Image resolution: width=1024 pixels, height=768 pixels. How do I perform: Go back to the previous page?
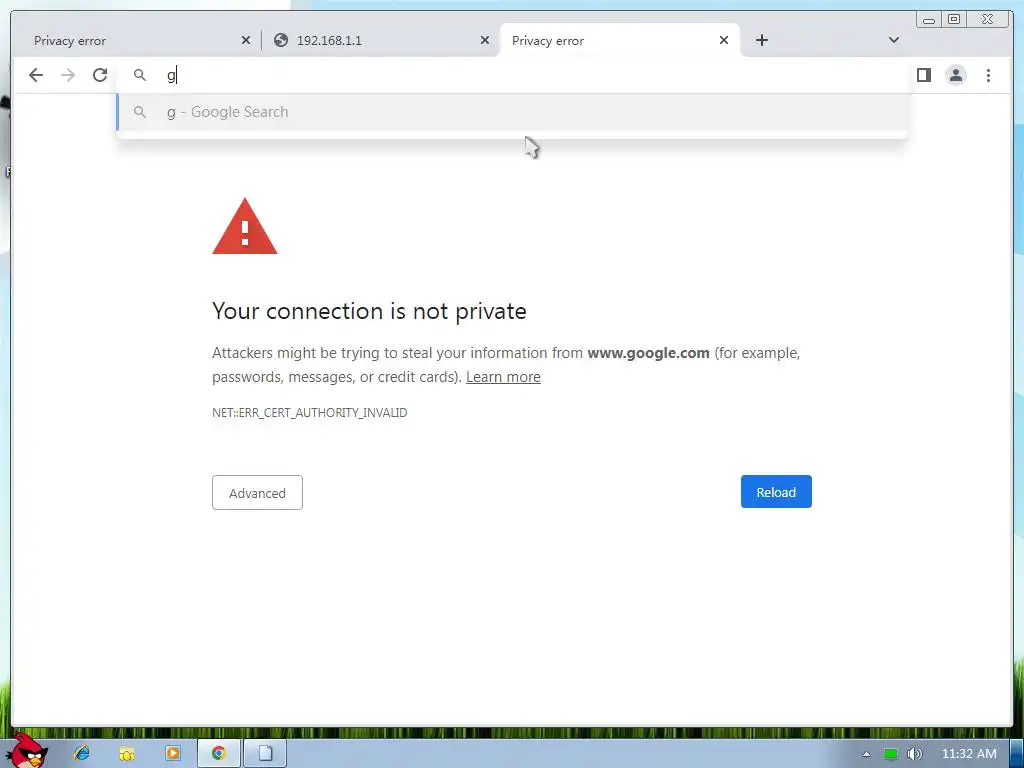36,75
